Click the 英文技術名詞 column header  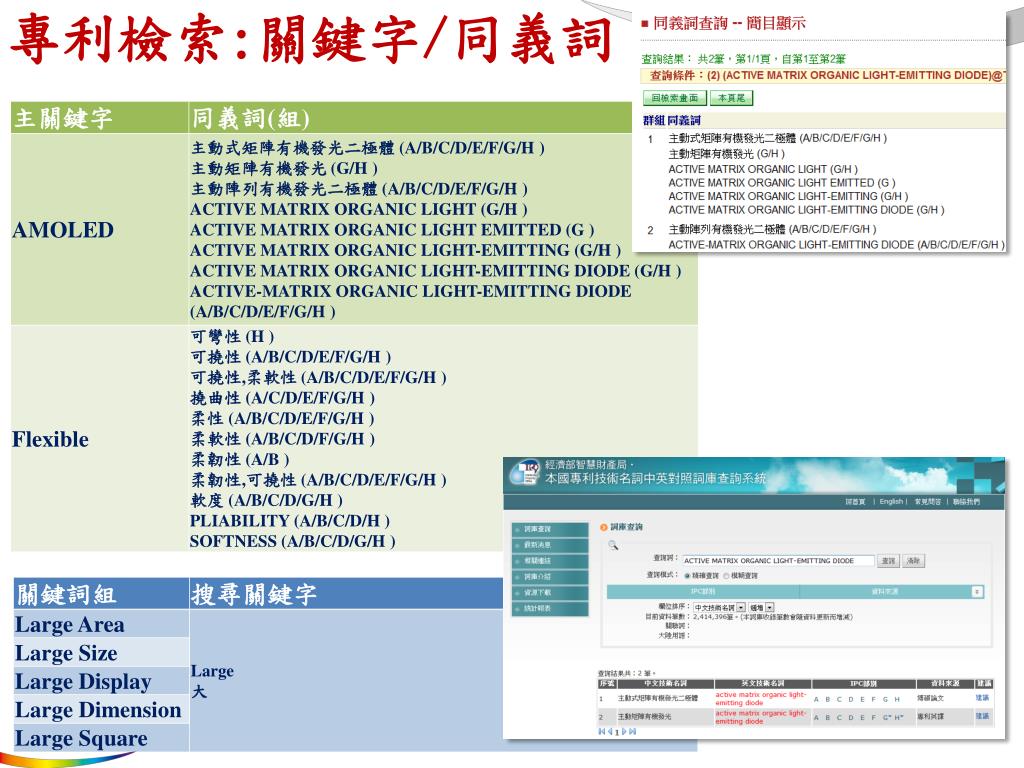762,683
